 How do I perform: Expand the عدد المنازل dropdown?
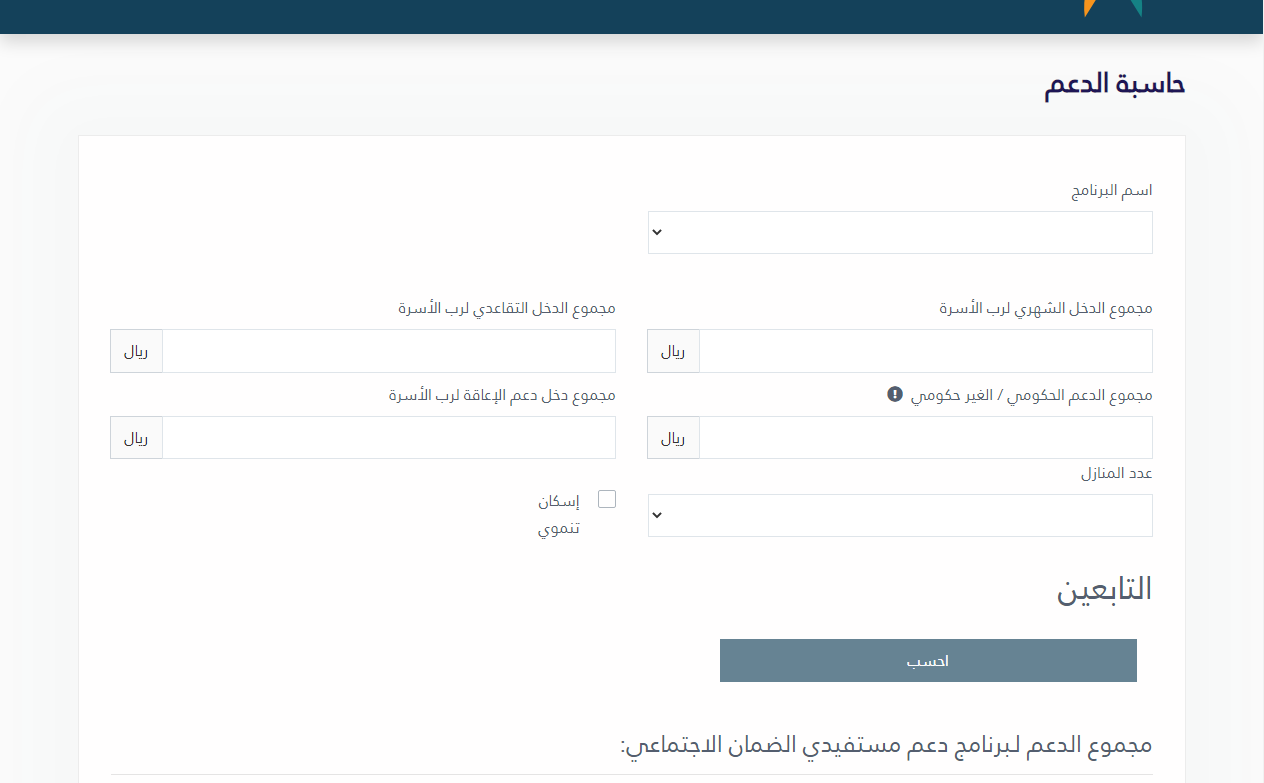900,515
